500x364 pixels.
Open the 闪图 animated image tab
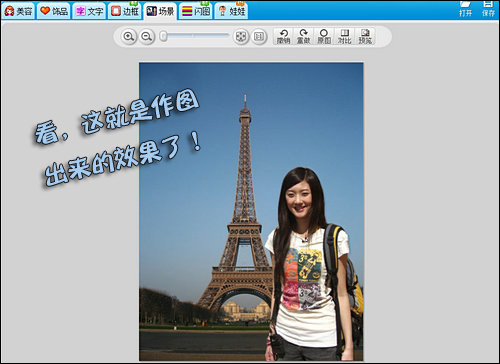196,11
